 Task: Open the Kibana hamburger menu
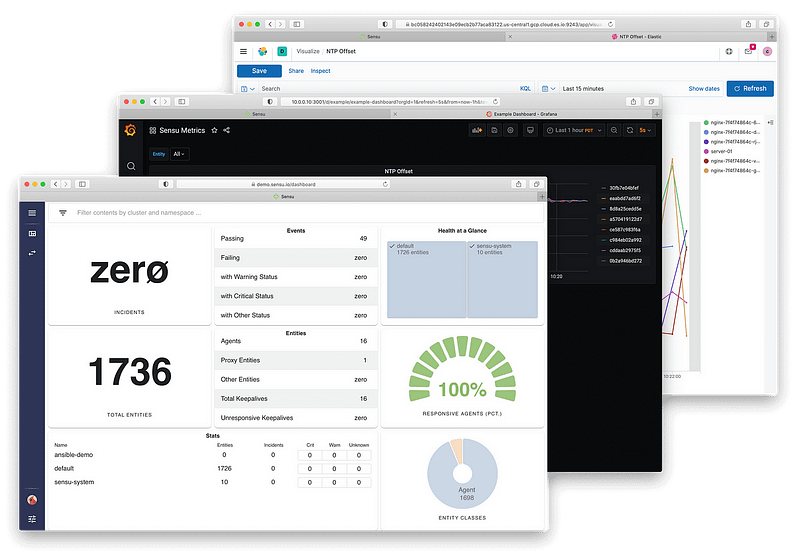tap(243, 52)
